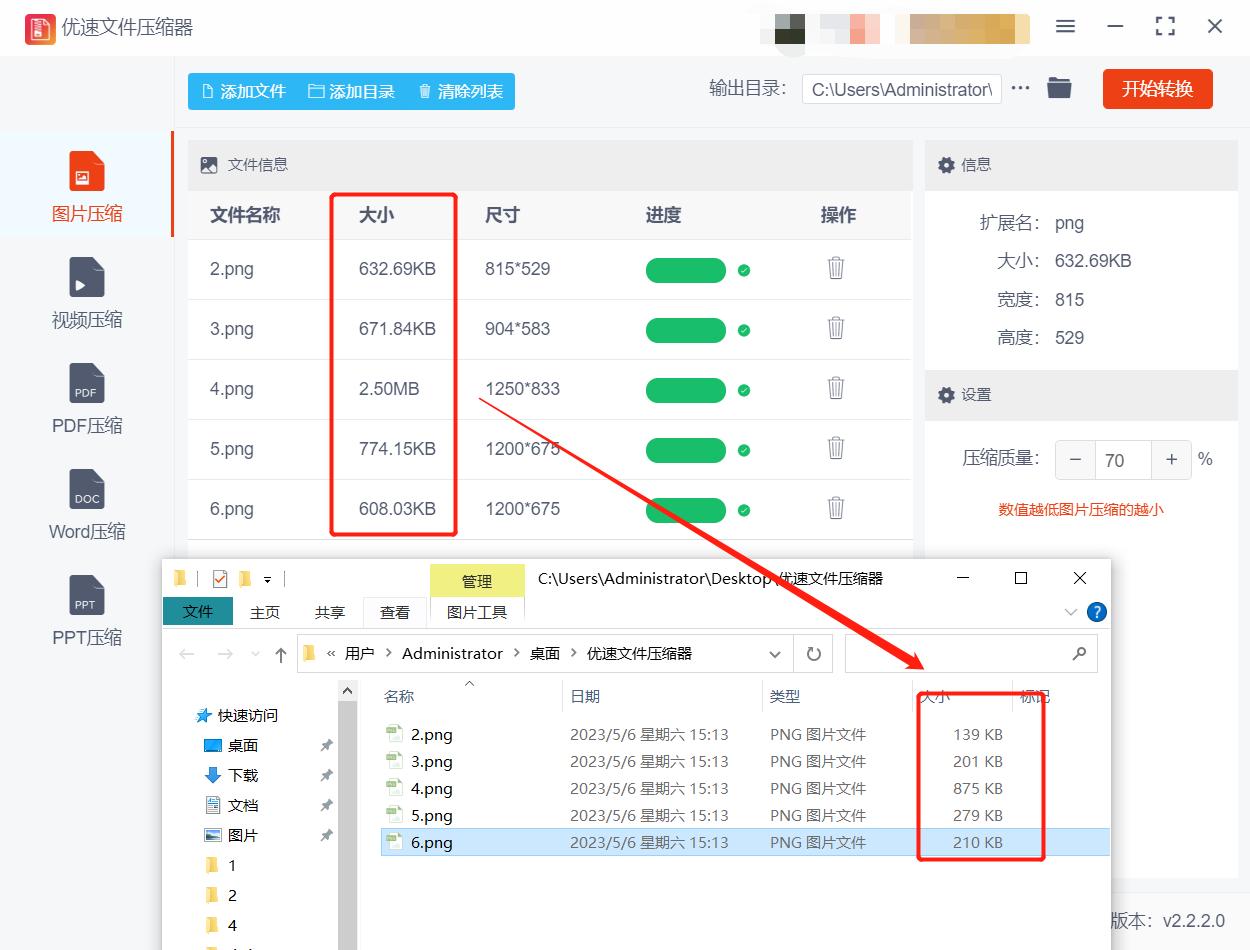Image resolution: width=1250 pixels, height=950 pixels.
Task: Click the 开始转换 button
Action: [1157, 88]
